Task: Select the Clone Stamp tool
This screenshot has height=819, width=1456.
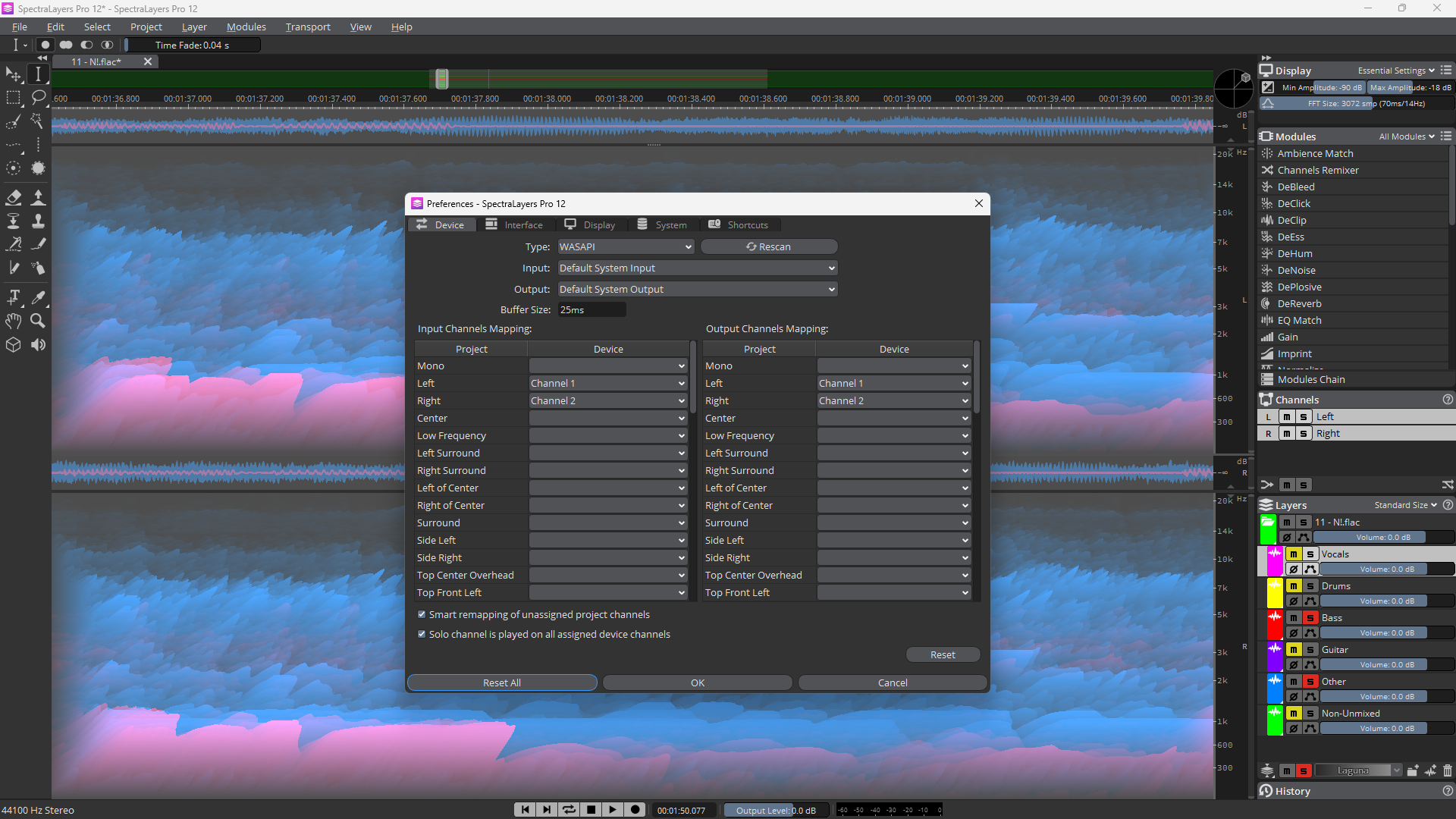Action: click(38, 221)
